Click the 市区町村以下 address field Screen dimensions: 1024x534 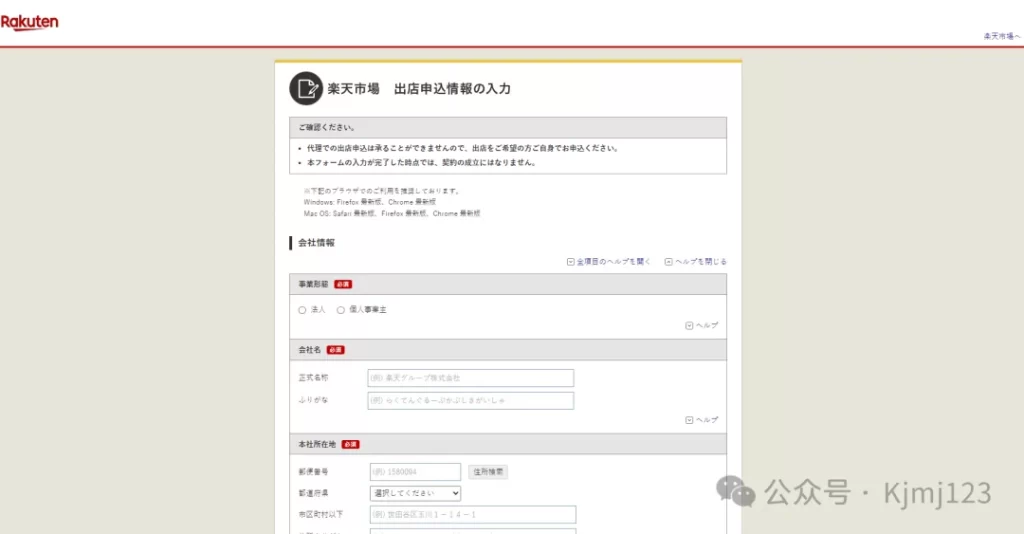coord(473,514)
